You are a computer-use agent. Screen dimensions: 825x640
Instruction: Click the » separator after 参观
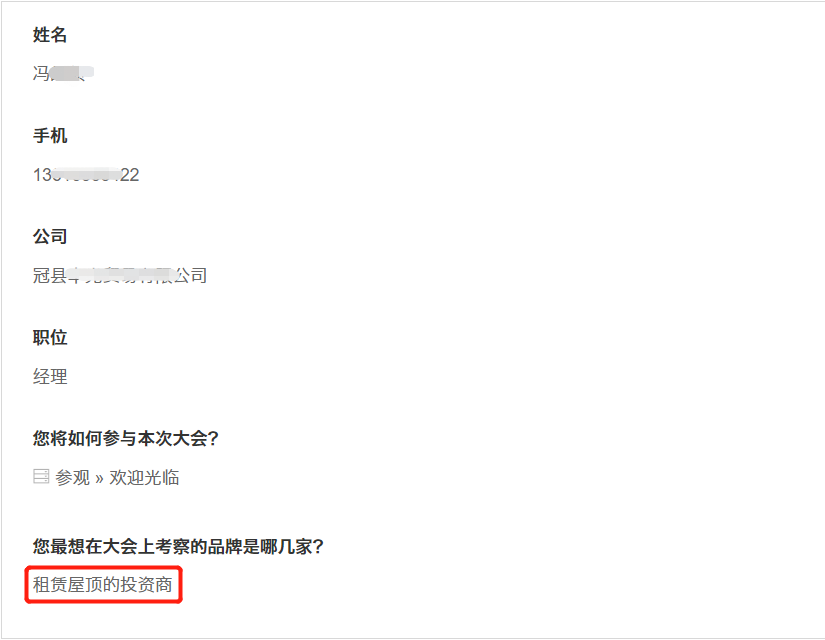[99, 479]
